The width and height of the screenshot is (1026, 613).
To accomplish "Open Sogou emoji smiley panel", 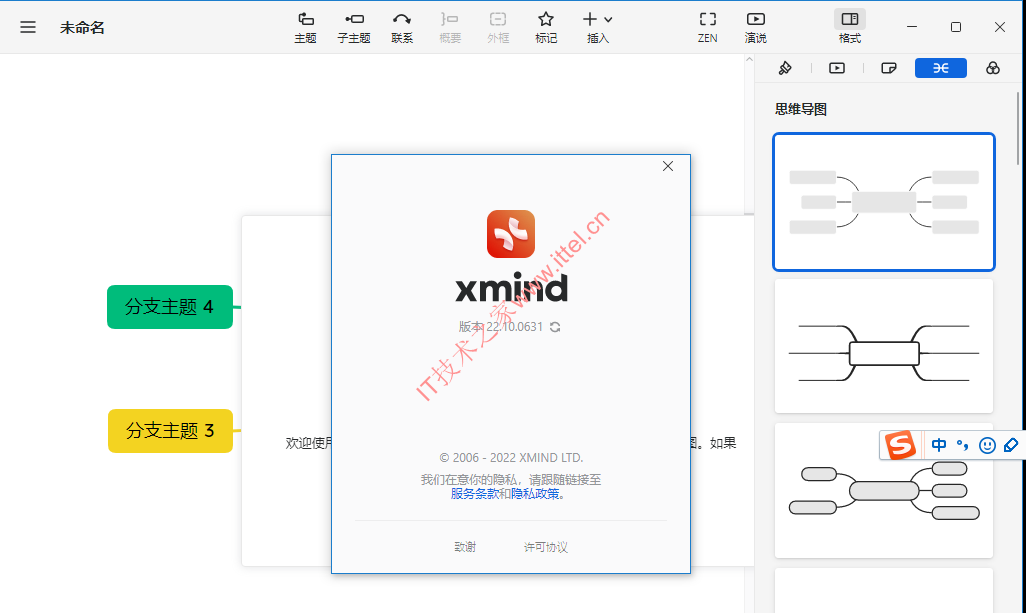I will (987, 446).
